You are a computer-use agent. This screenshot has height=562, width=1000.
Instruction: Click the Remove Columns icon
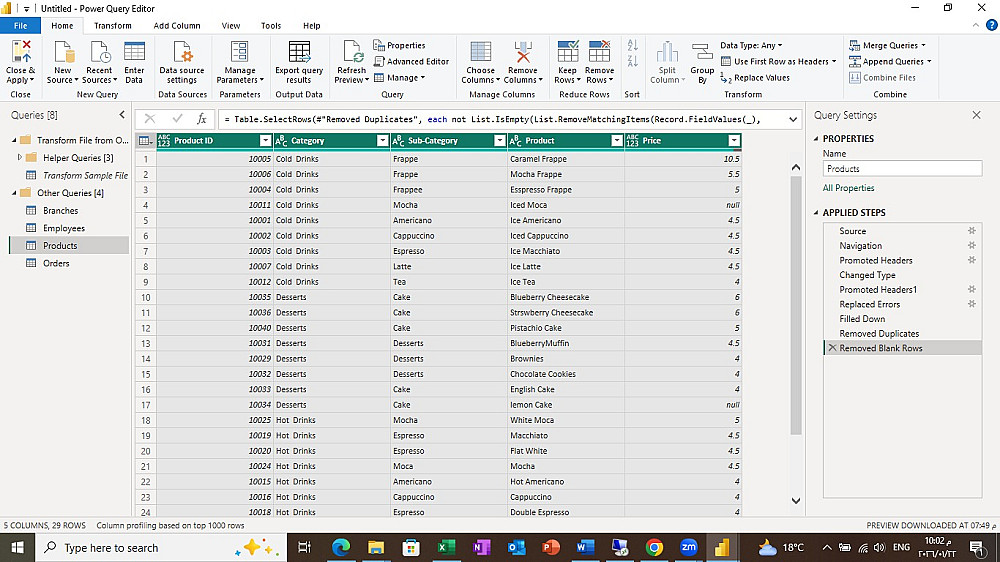coord(523,52)
